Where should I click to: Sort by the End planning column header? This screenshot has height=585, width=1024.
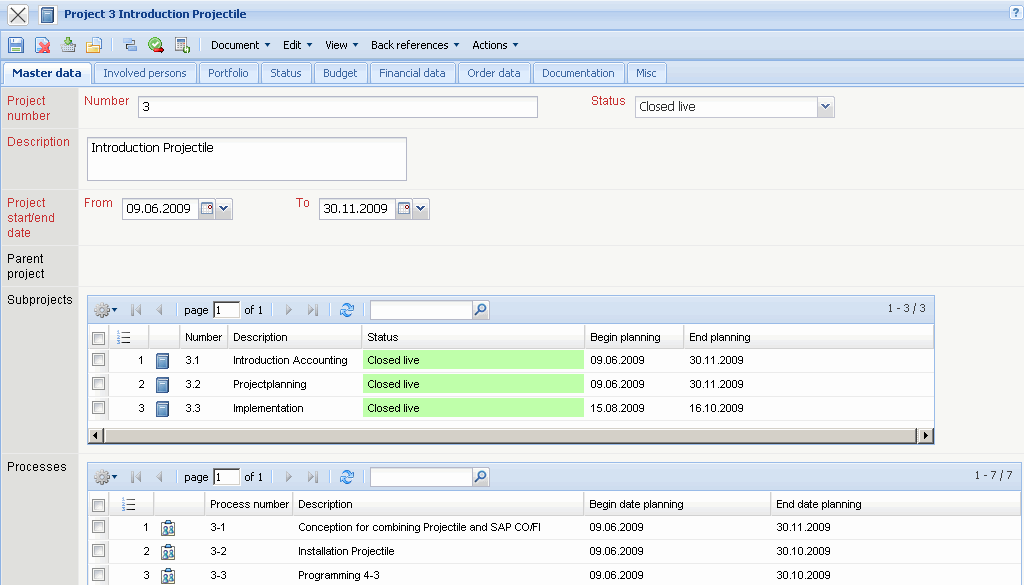coord(719,337)
